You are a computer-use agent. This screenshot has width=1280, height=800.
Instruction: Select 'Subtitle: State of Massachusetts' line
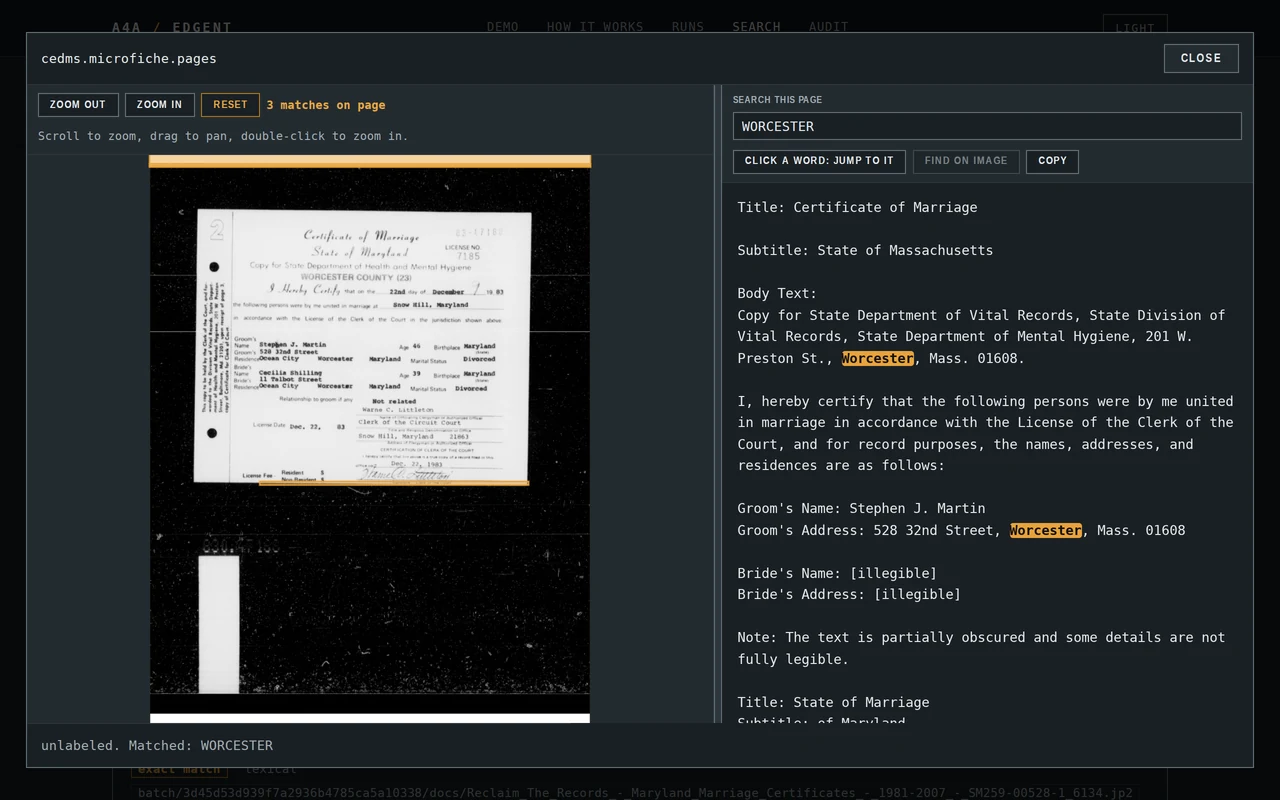866,250
